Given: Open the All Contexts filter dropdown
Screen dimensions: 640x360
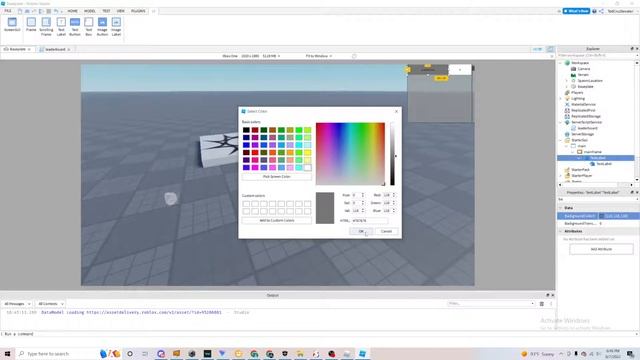Looking at the screenshot, I should (51, 304).
